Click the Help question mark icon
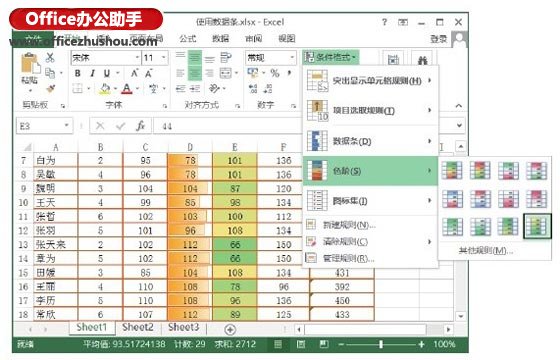Viewport: 560px width, 360px height. 384,22
